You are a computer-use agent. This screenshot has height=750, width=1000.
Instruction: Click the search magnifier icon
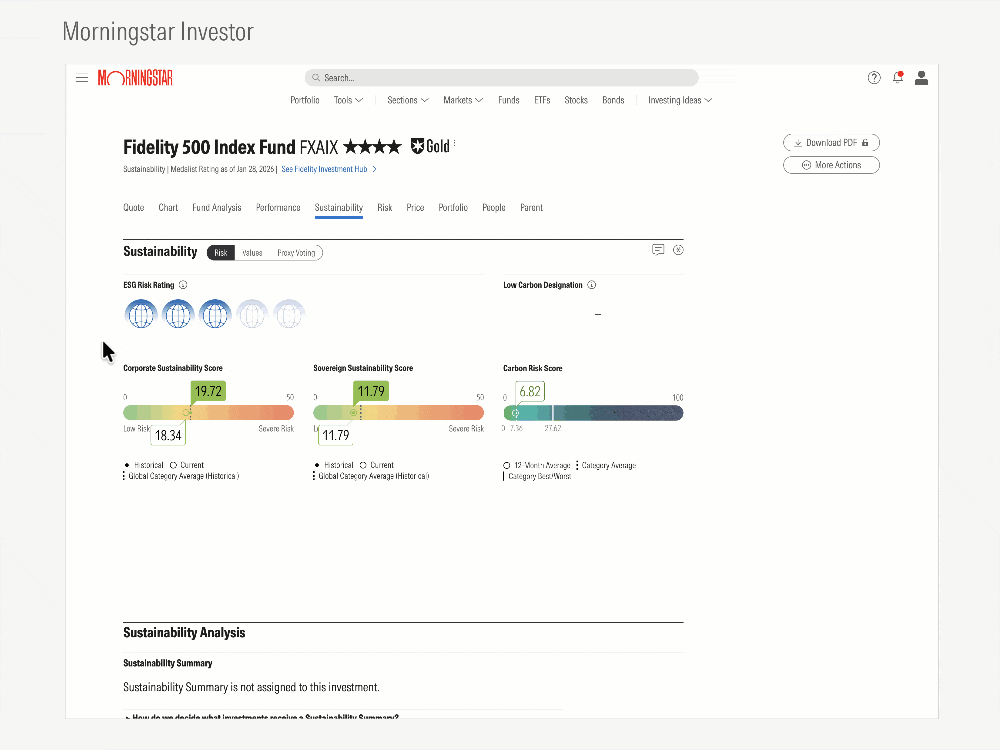coord(316,78)
